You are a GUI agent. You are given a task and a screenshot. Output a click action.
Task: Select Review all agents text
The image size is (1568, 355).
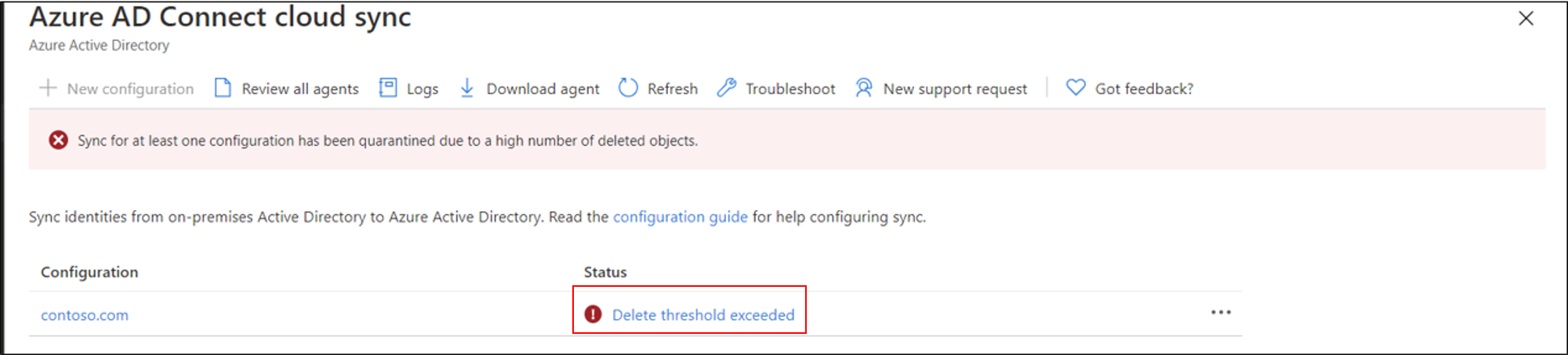300,89
